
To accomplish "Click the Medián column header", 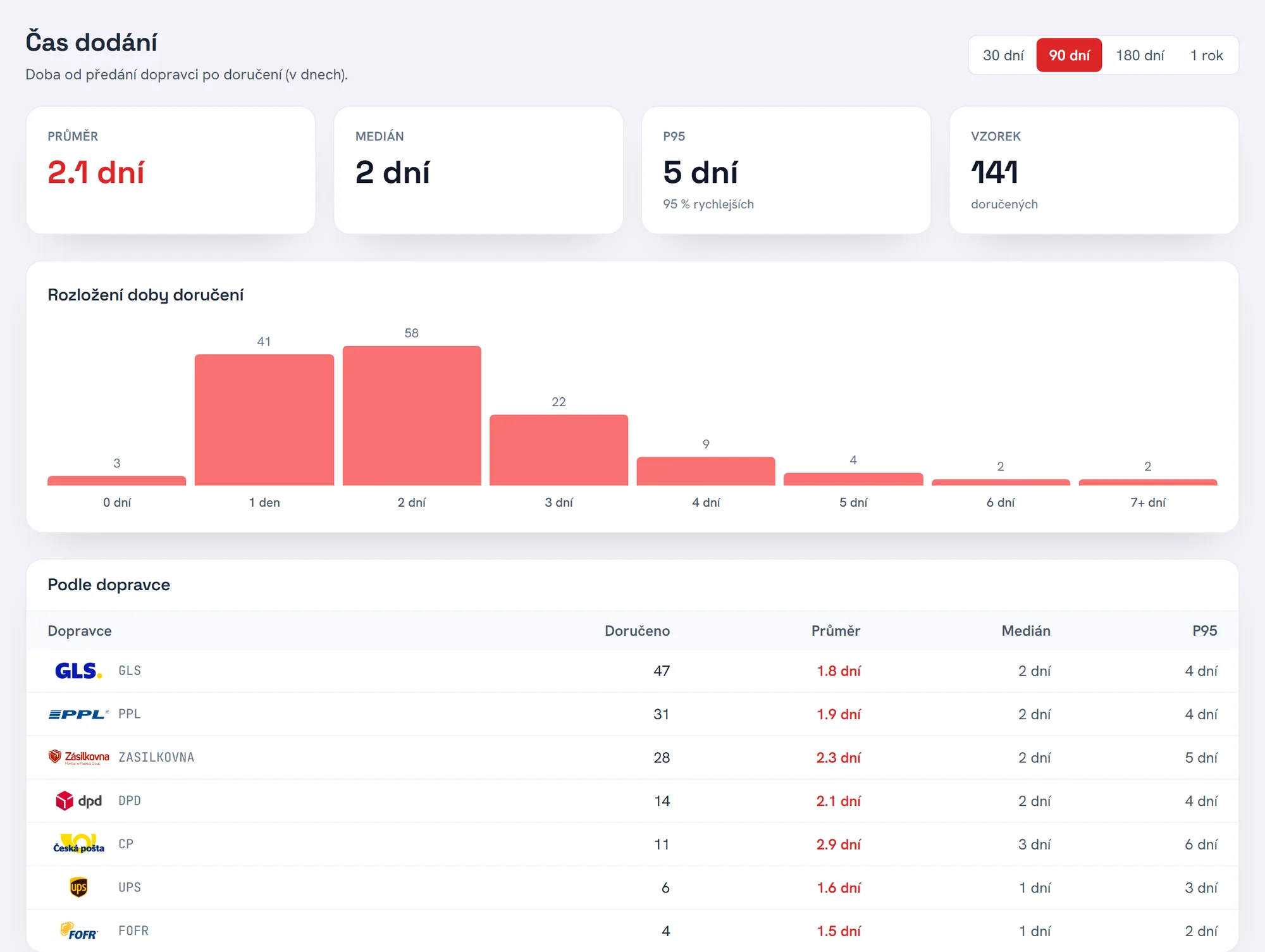I will [x=1026, y=631].
